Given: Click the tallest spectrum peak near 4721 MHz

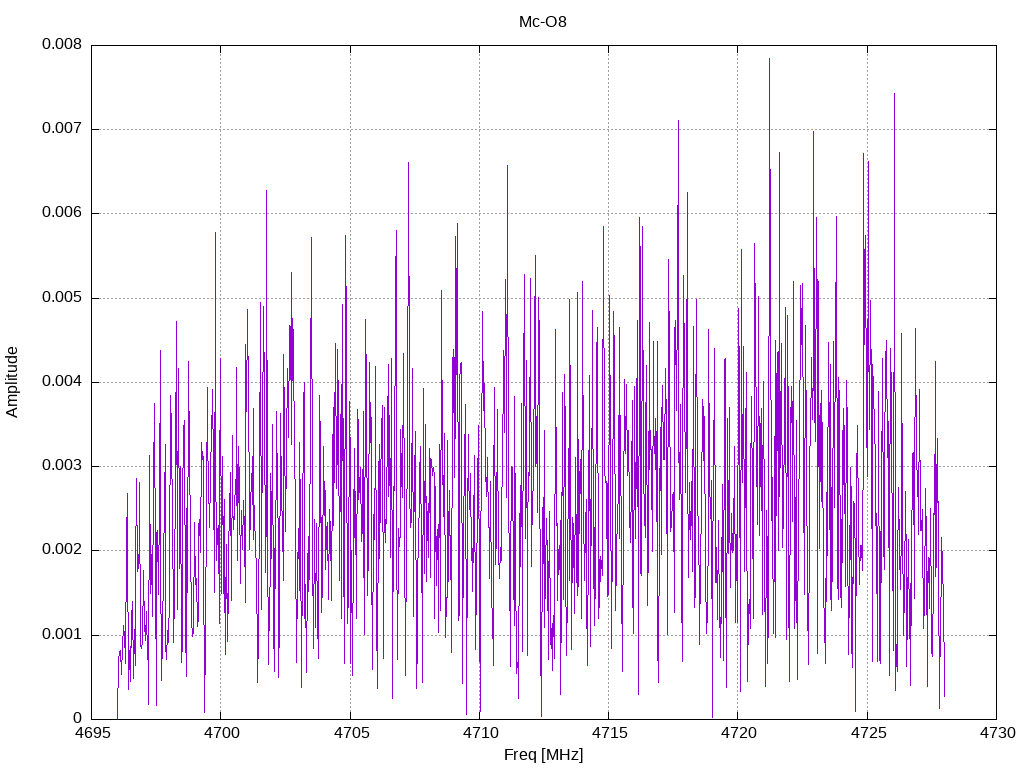Looking at the screenshot, I should pyautogui.click(x=769, y=60).
